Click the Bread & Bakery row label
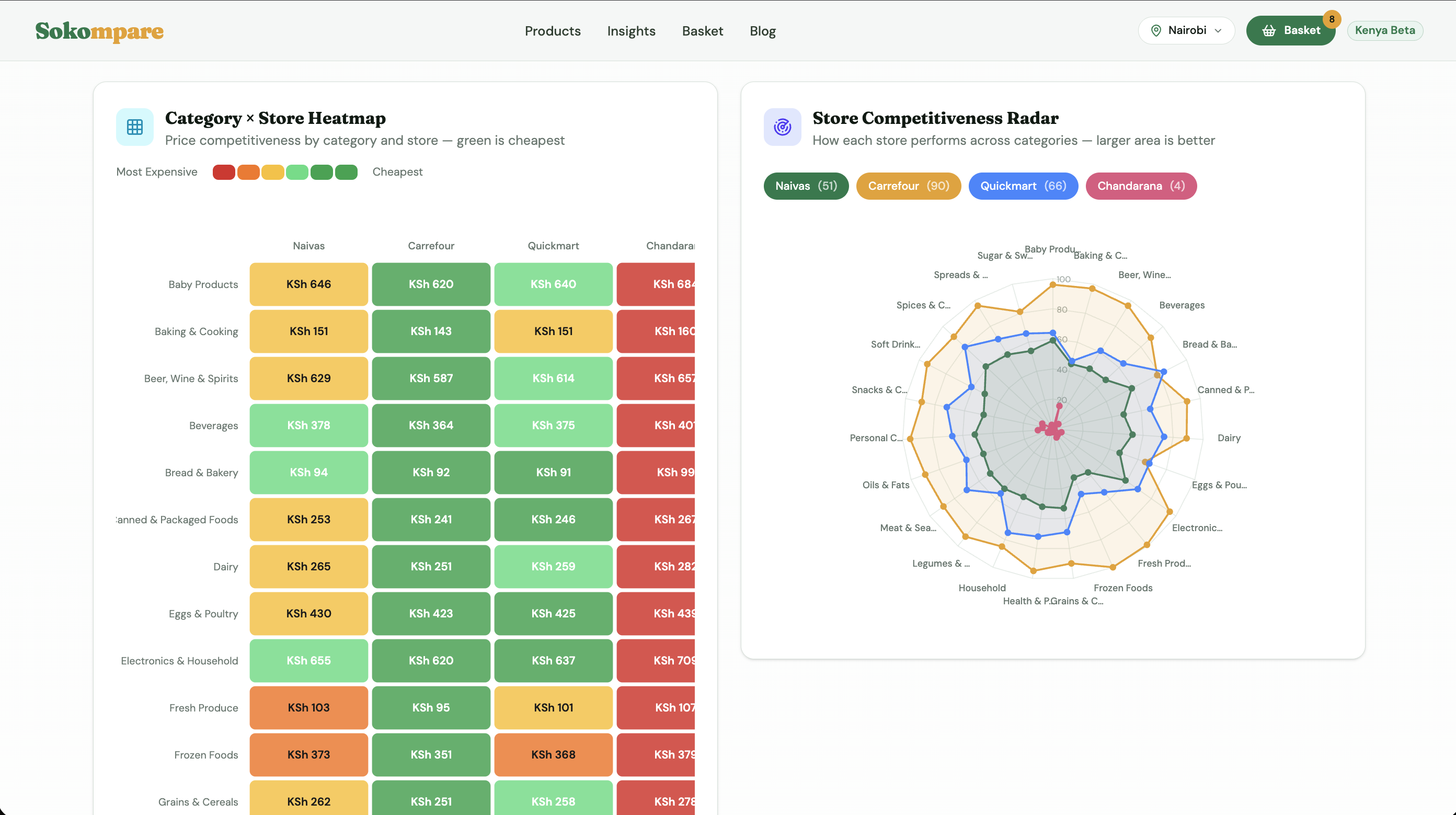The width and height of the screenshot is (1456, 815). [x=201, y=473]
